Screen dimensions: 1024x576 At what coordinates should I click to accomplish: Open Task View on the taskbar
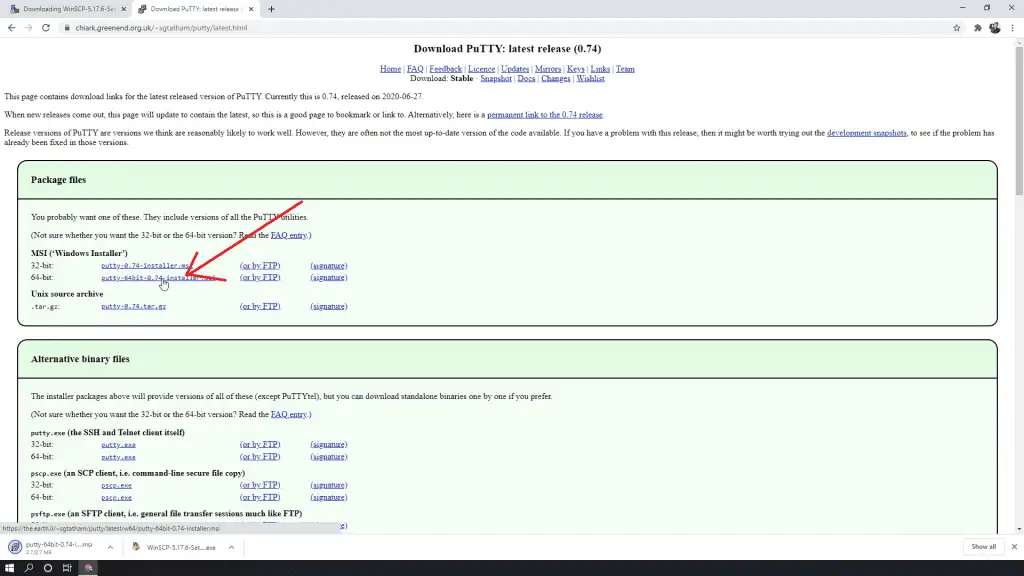(67, 568)
